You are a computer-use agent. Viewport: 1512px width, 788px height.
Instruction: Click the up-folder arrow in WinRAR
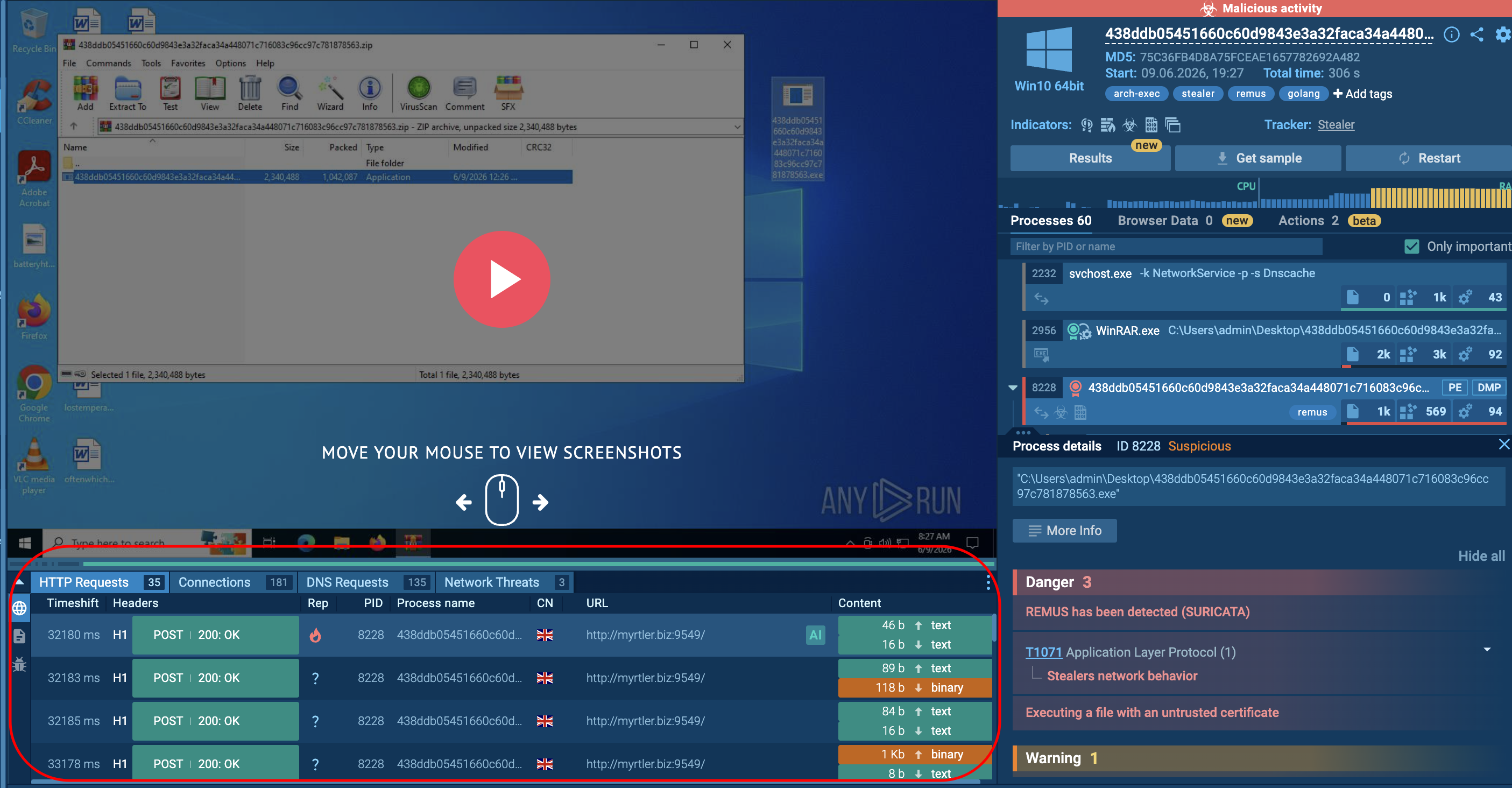74,126
